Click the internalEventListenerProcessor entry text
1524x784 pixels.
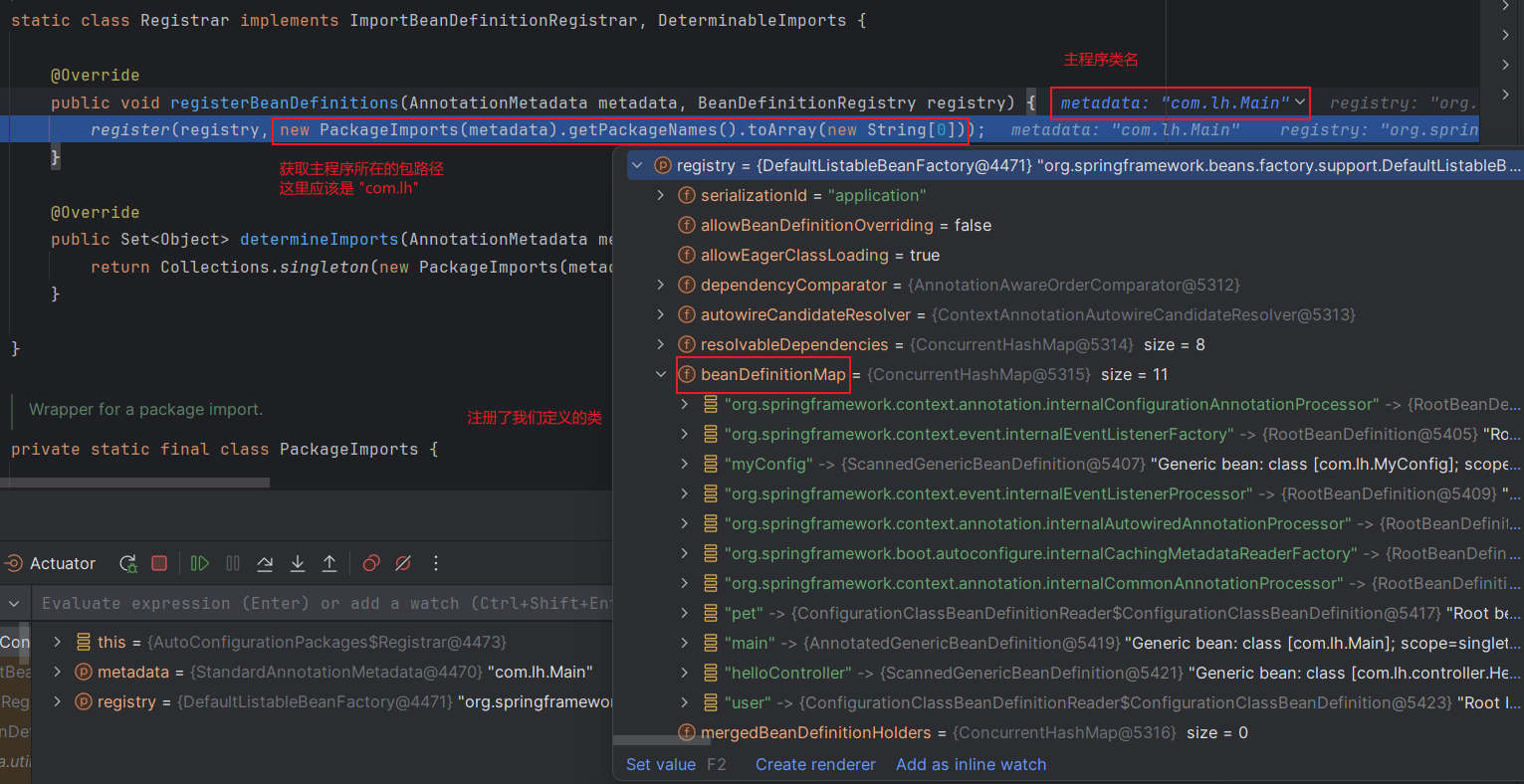987,493
